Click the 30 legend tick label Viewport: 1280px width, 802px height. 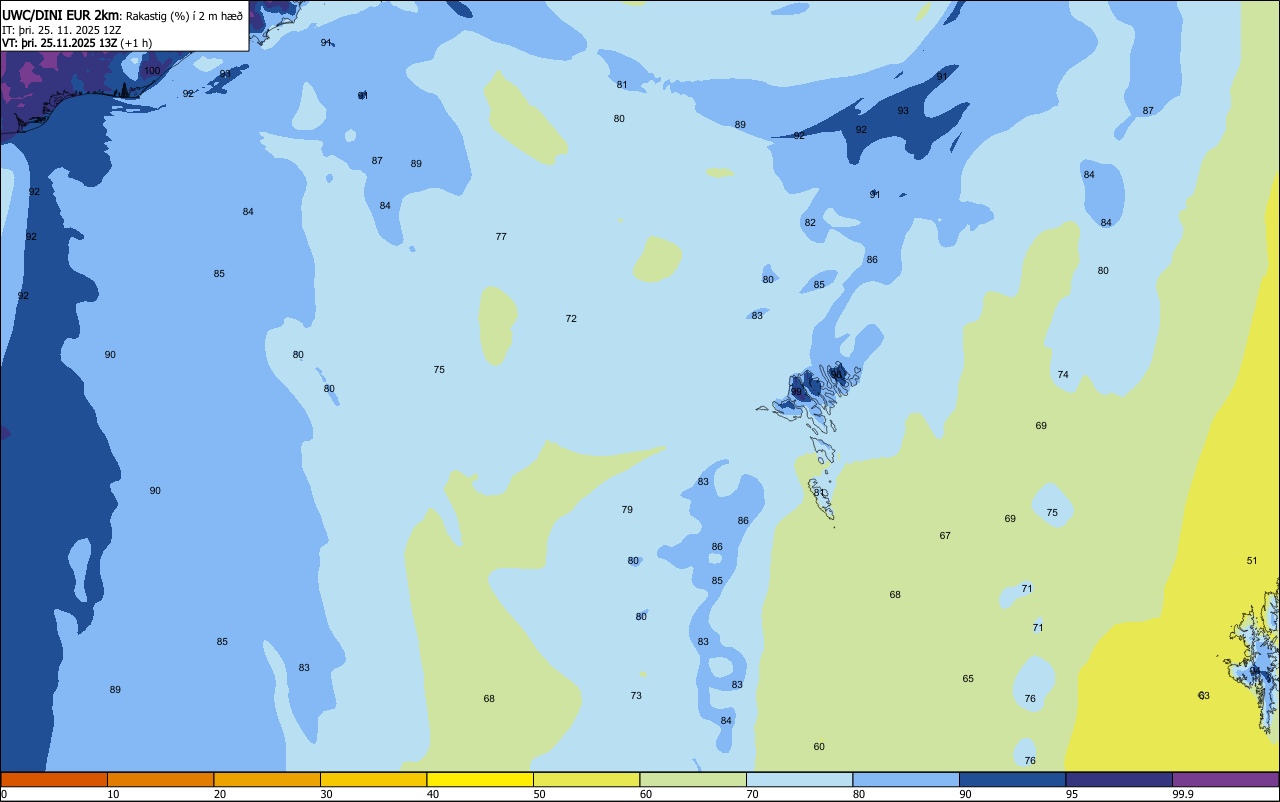[326, 794]
